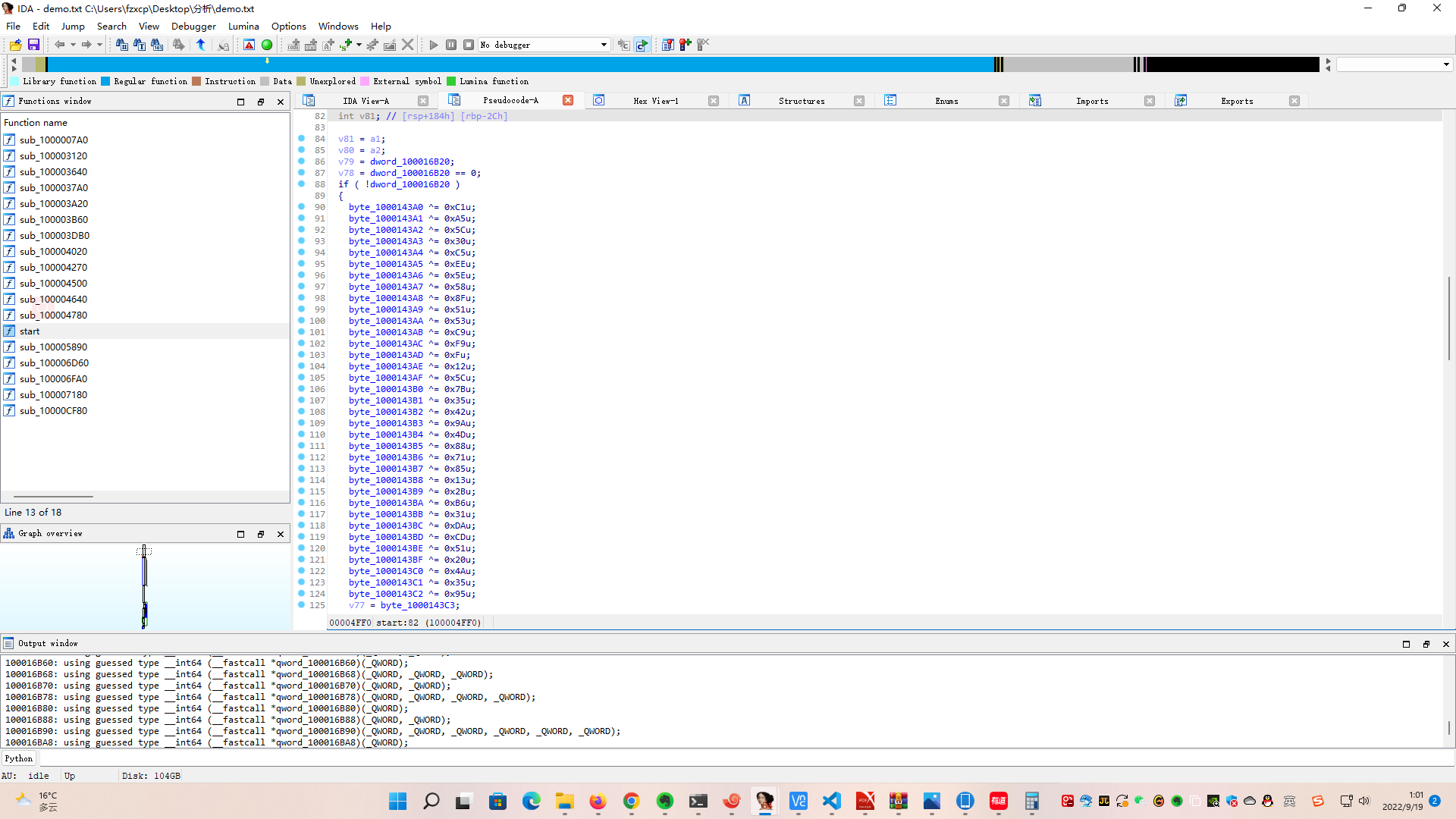Open the forward-history dropdown arrow
Screen dimensions: 1456x819
[x=99, y=45]
